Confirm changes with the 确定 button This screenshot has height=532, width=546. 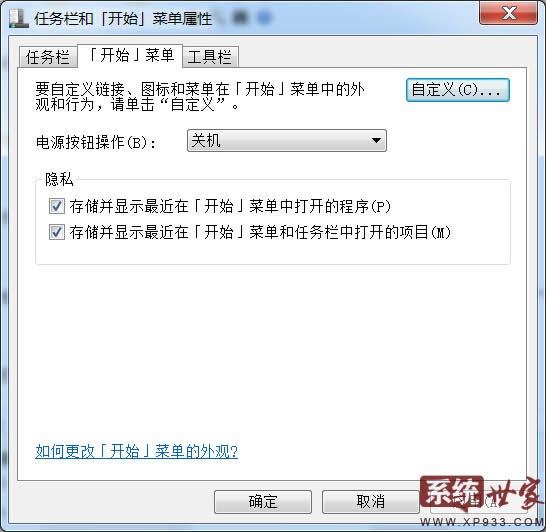(263, 502)
